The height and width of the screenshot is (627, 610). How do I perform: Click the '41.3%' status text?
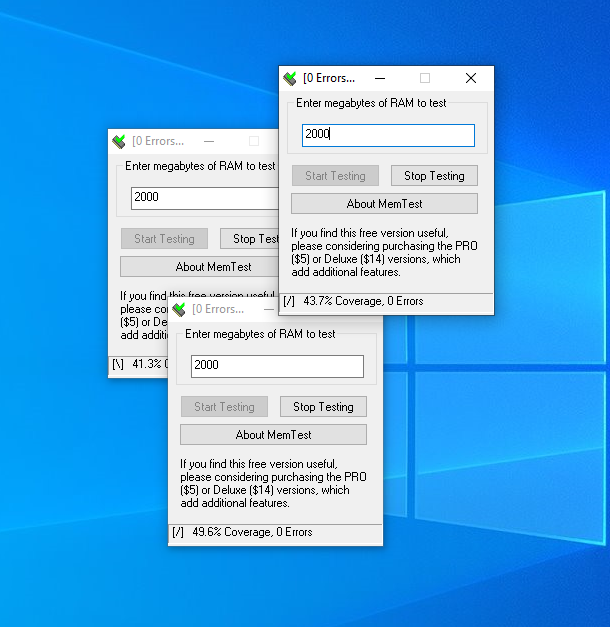pos(147,364)
